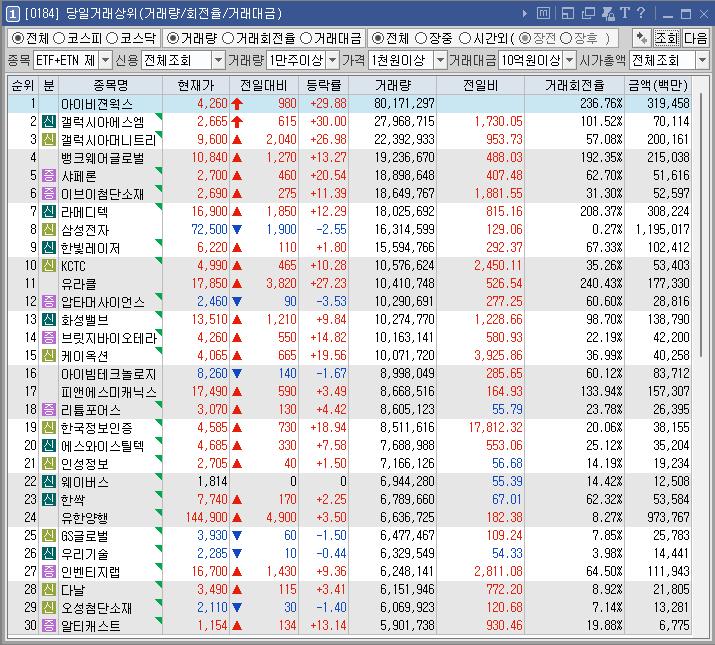The width and height of the screenshot is (715, 645).
Task: Select the 오성첨단소재 stock name
Action: coord(97,608)
